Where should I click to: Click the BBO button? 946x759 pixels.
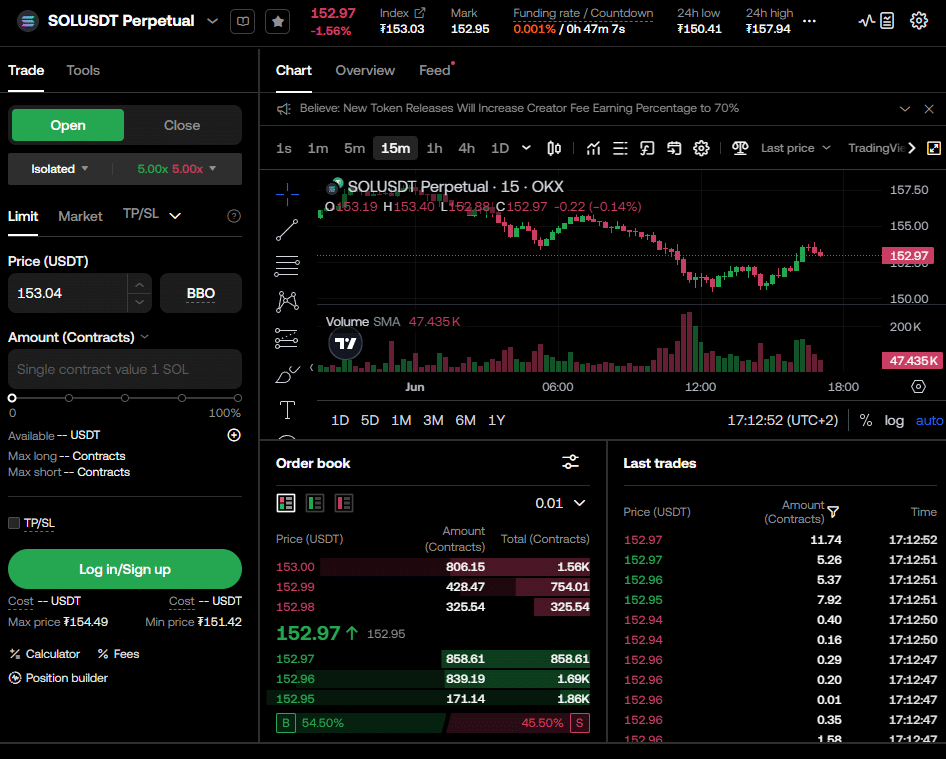point(201,293)
